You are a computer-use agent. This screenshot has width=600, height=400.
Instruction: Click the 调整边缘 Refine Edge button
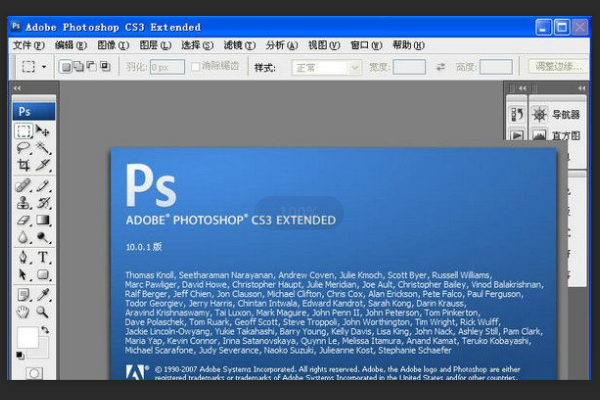pyautogui.click(x=558, y=67)
